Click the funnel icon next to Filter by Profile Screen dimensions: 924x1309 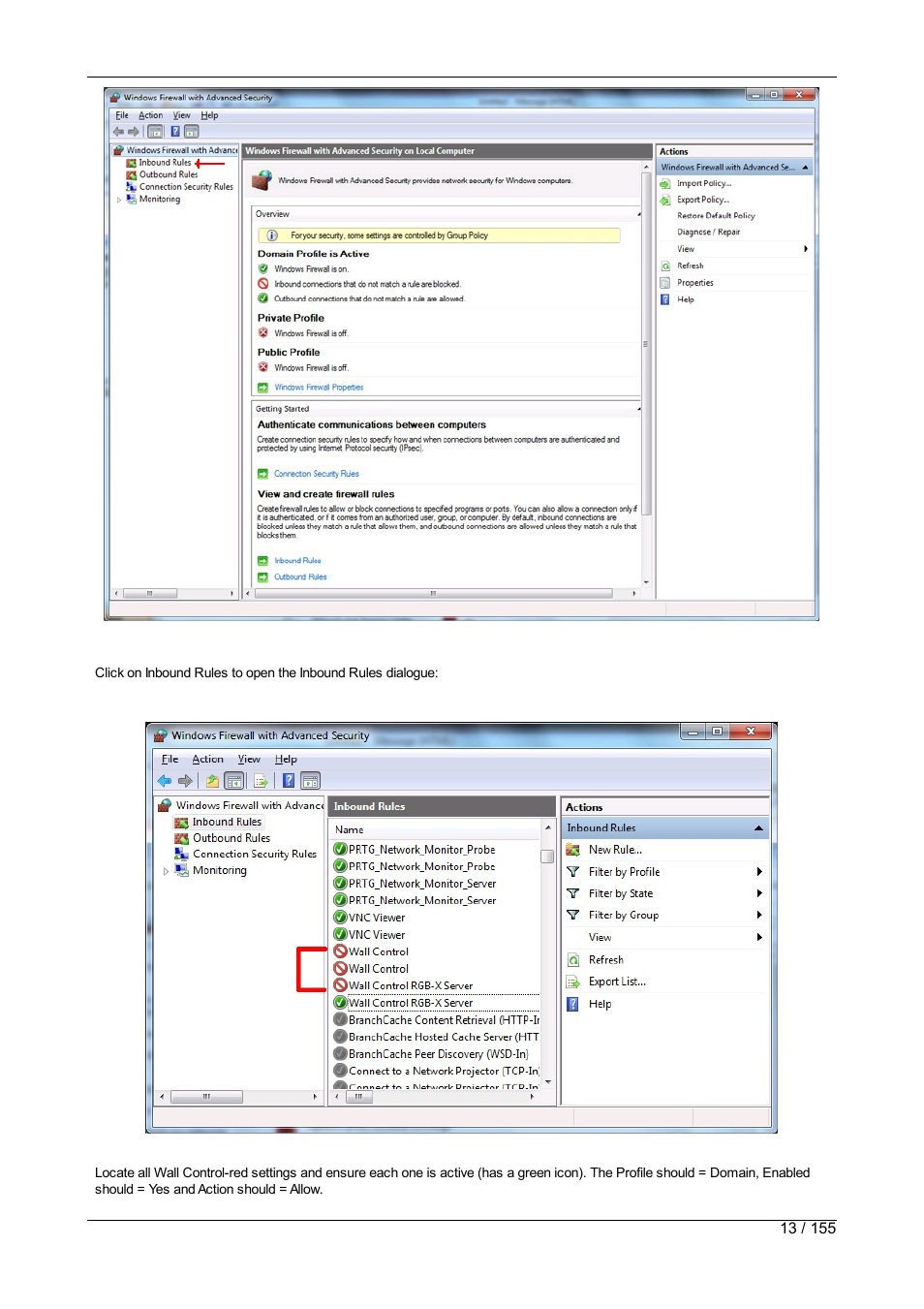click(x=572, y=872)
